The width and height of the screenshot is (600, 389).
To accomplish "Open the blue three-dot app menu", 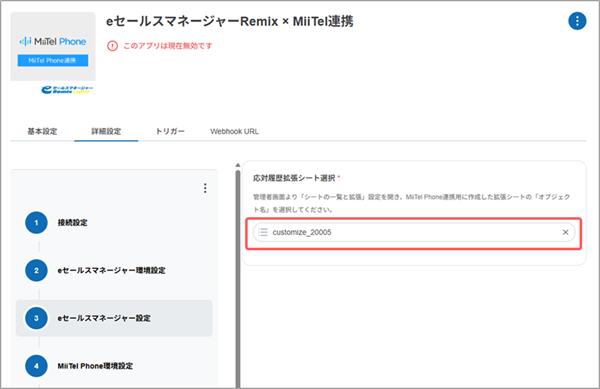I will (x=577, y=21).
